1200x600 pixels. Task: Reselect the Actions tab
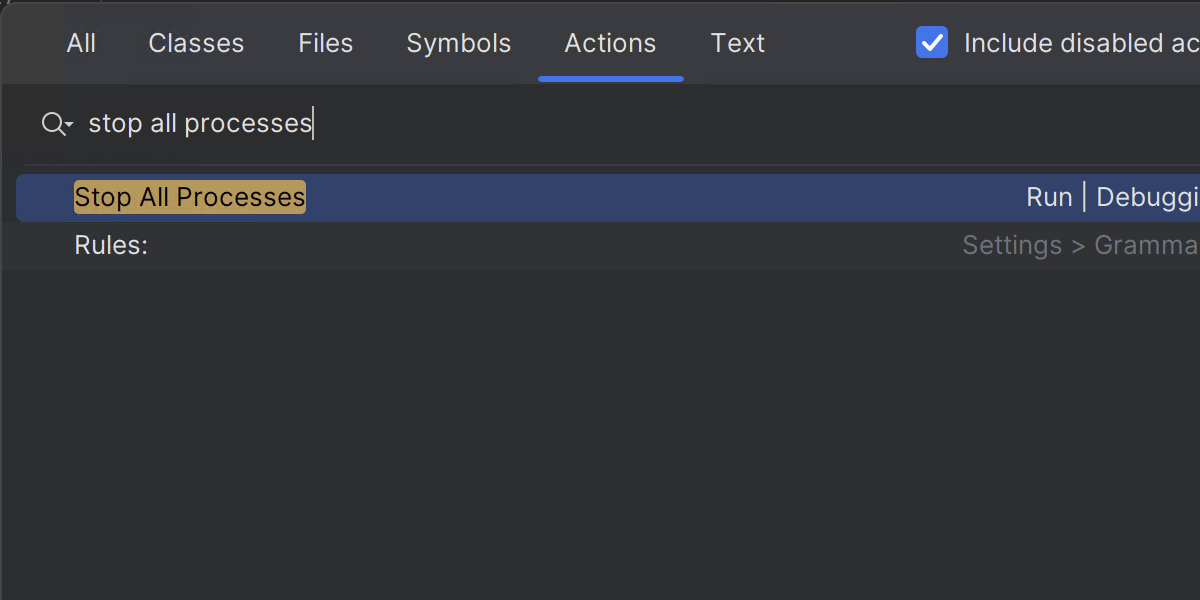(610, 43)
